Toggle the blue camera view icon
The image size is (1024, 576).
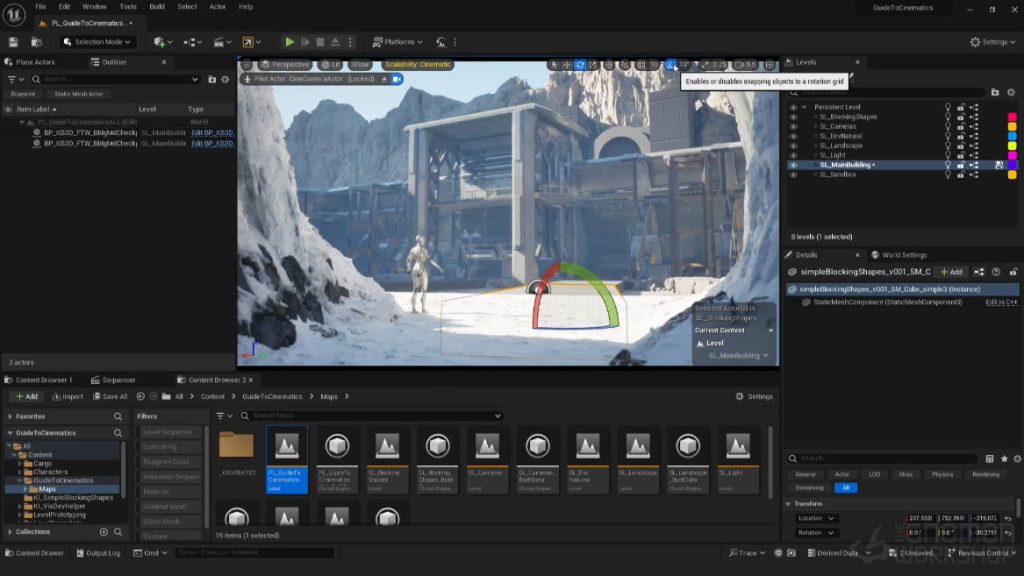pyautogui.click(x=396, y=79)
